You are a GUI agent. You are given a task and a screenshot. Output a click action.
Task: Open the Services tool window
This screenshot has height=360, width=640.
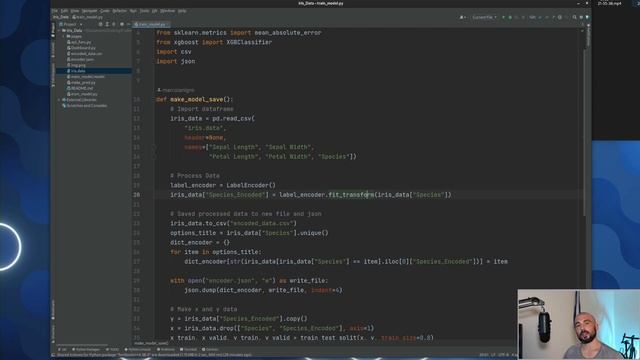pyautogui.click(x=210, y=349)
